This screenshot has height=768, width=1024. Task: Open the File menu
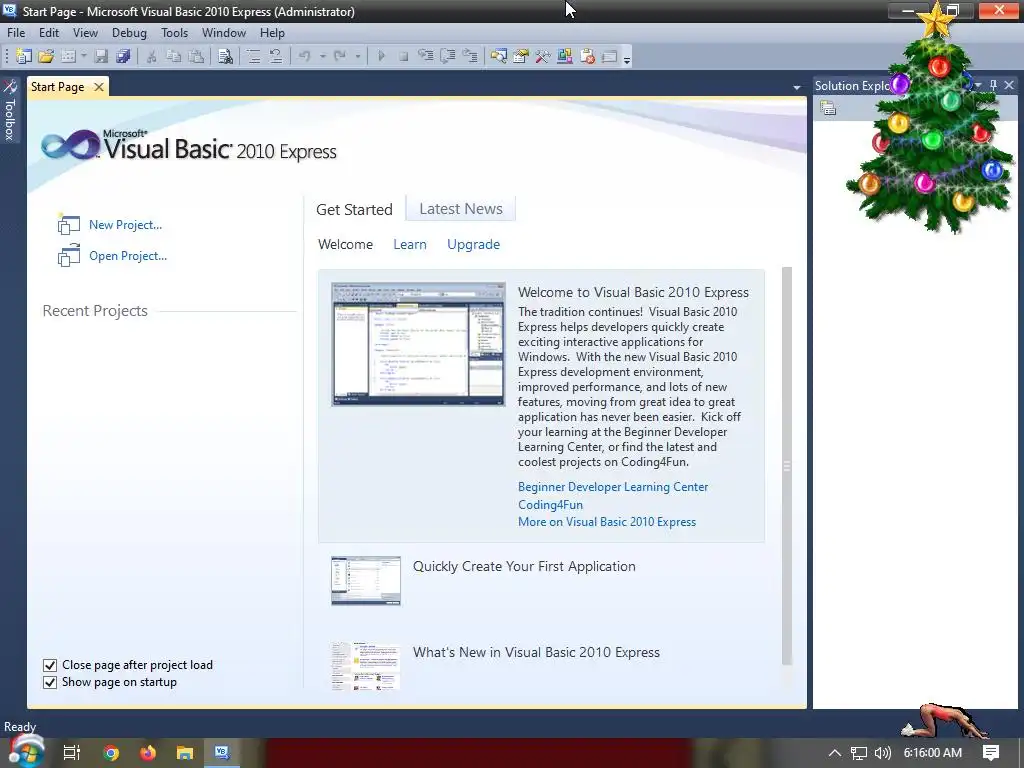click(x=16, y=33)
